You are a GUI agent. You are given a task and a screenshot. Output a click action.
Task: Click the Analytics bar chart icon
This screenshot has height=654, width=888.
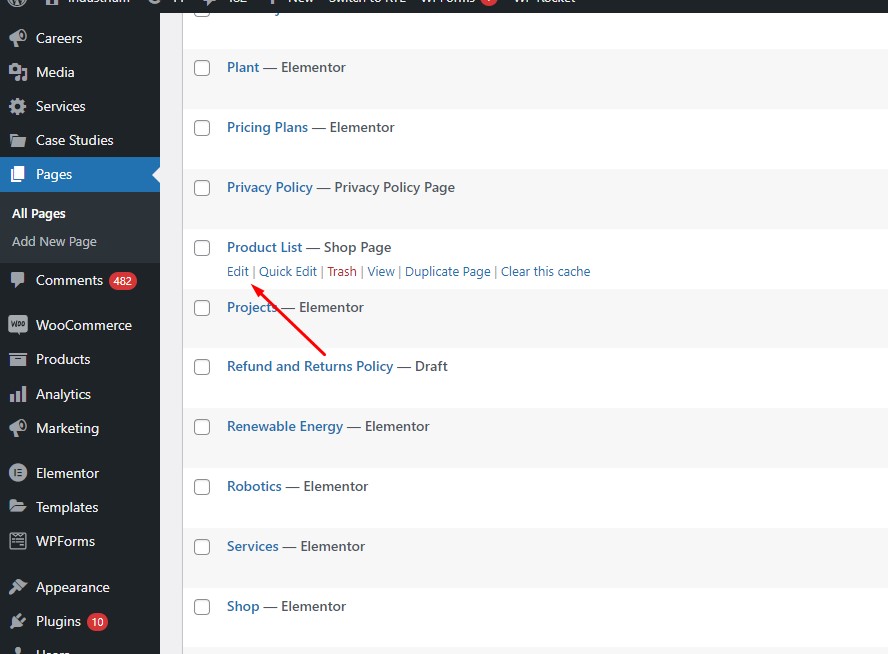click(18, 394)
